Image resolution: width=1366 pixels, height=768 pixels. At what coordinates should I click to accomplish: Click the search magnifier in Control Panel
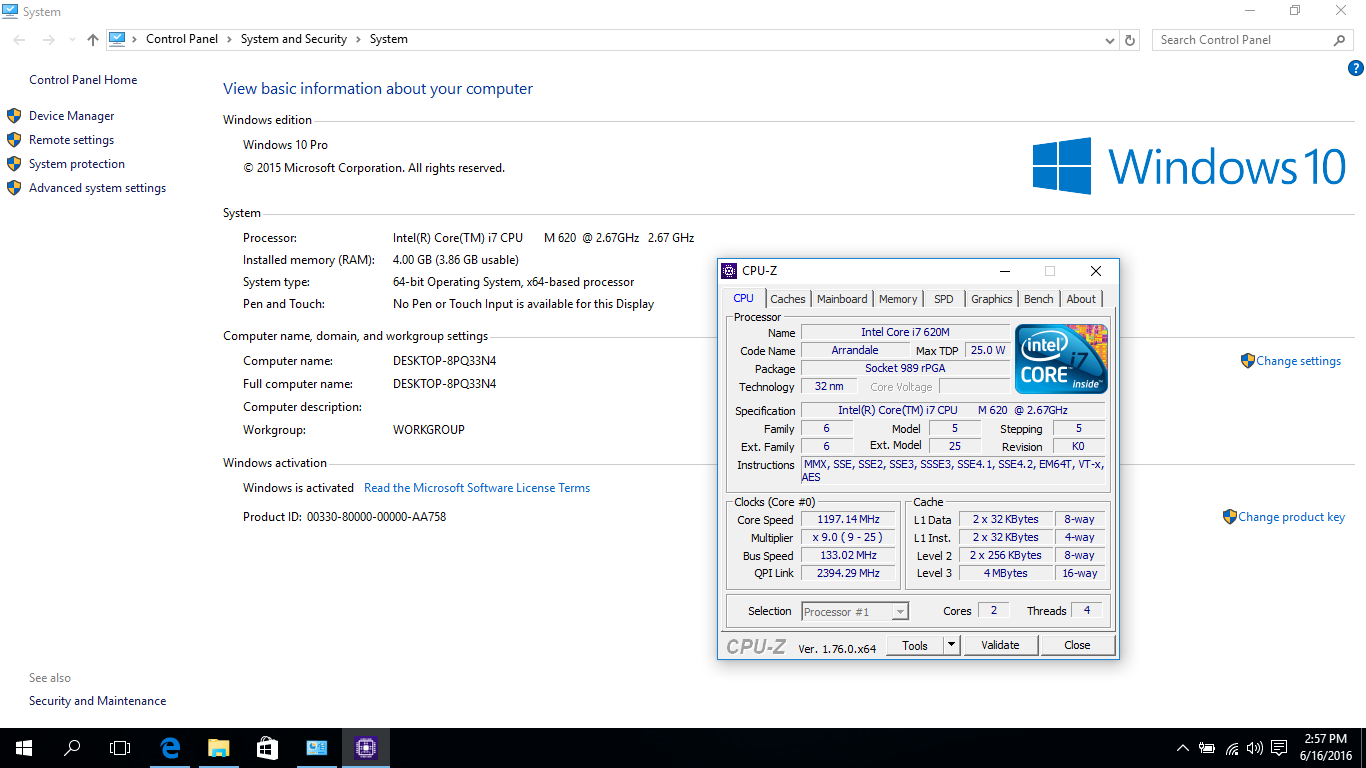tap(1340, 40)
